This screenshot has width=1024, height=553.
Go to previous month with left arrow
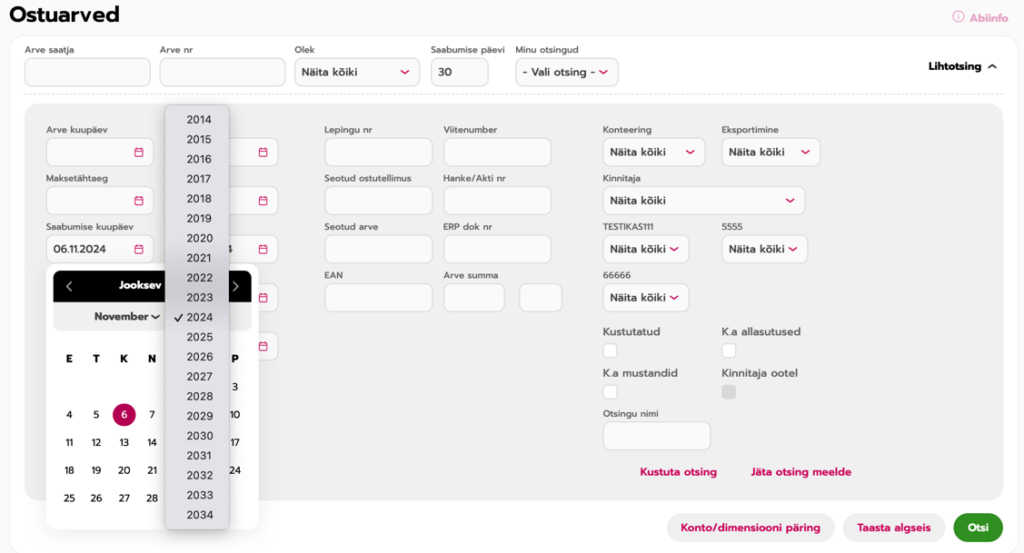pos(69,286)
